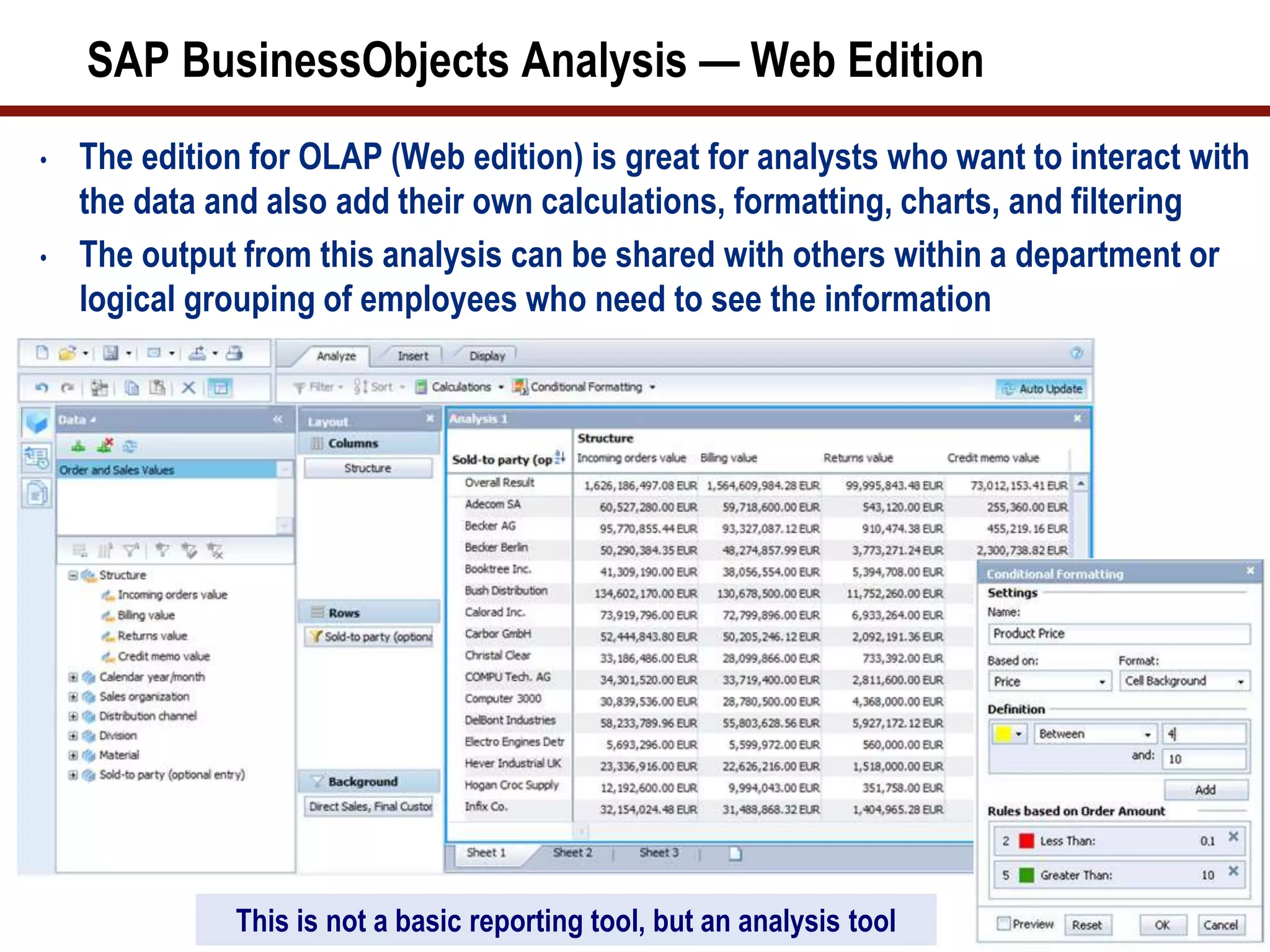Open the properties sidebar icon with clock
Screen dimensions: 1270x952
37,459
